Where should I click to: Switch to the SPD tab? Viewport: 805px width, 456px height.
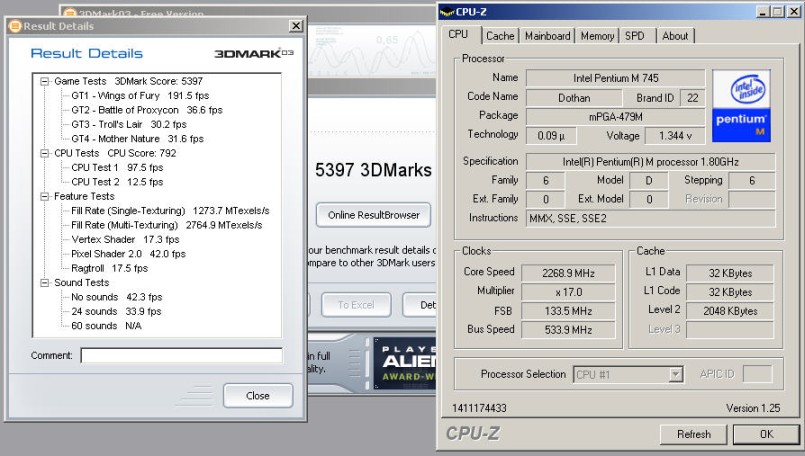[635, 36]
